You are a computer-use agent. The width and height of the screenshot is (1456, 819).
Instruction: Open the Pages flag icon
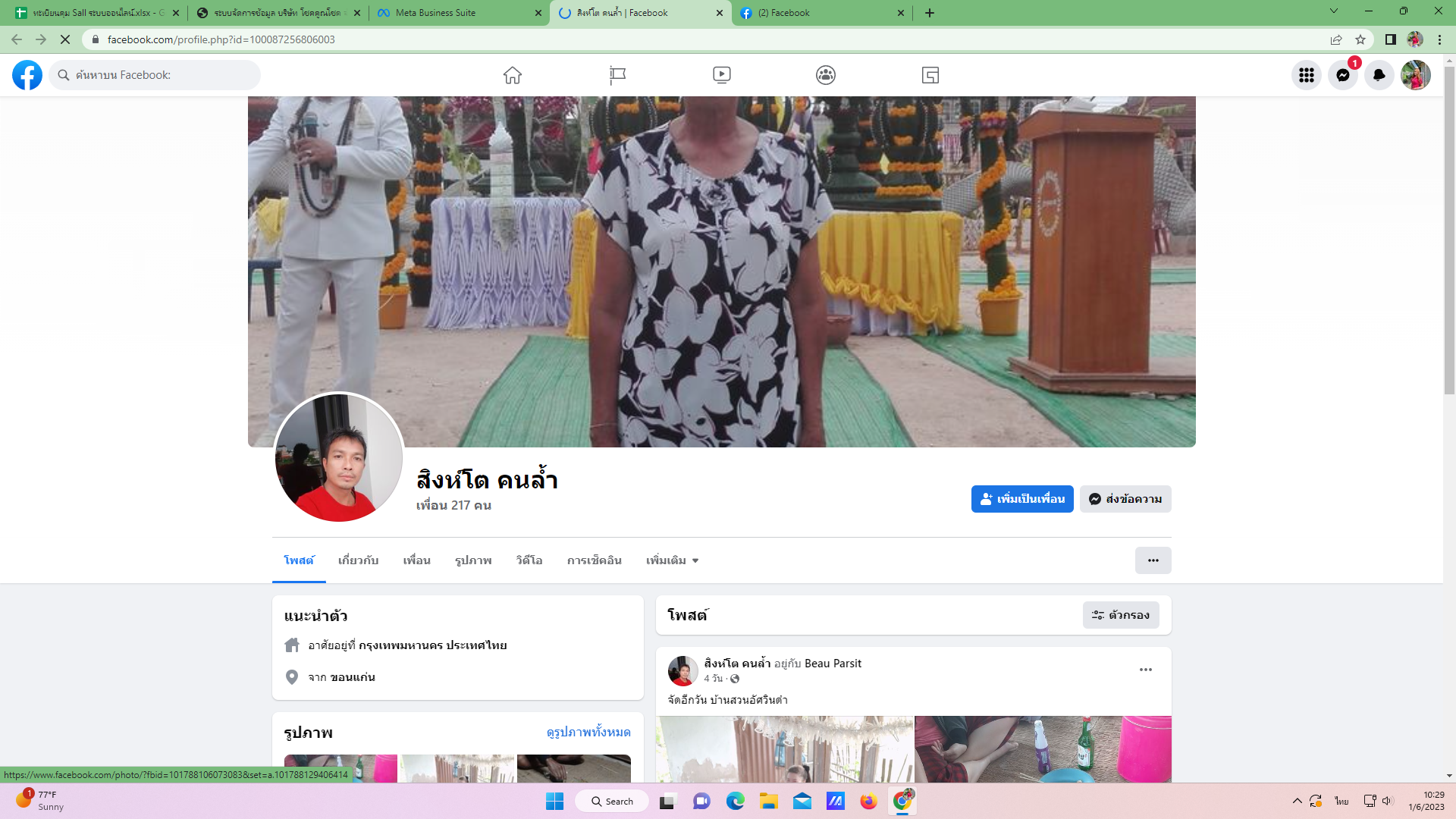(x=617, y=75)
